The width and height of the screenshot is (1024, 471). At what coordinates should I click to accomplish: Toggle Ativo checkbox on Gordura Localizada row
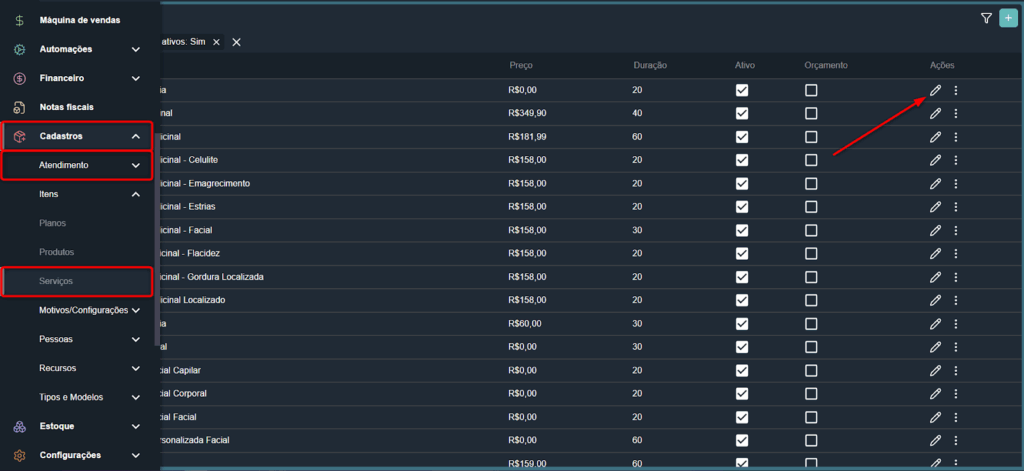click(742, 276)
